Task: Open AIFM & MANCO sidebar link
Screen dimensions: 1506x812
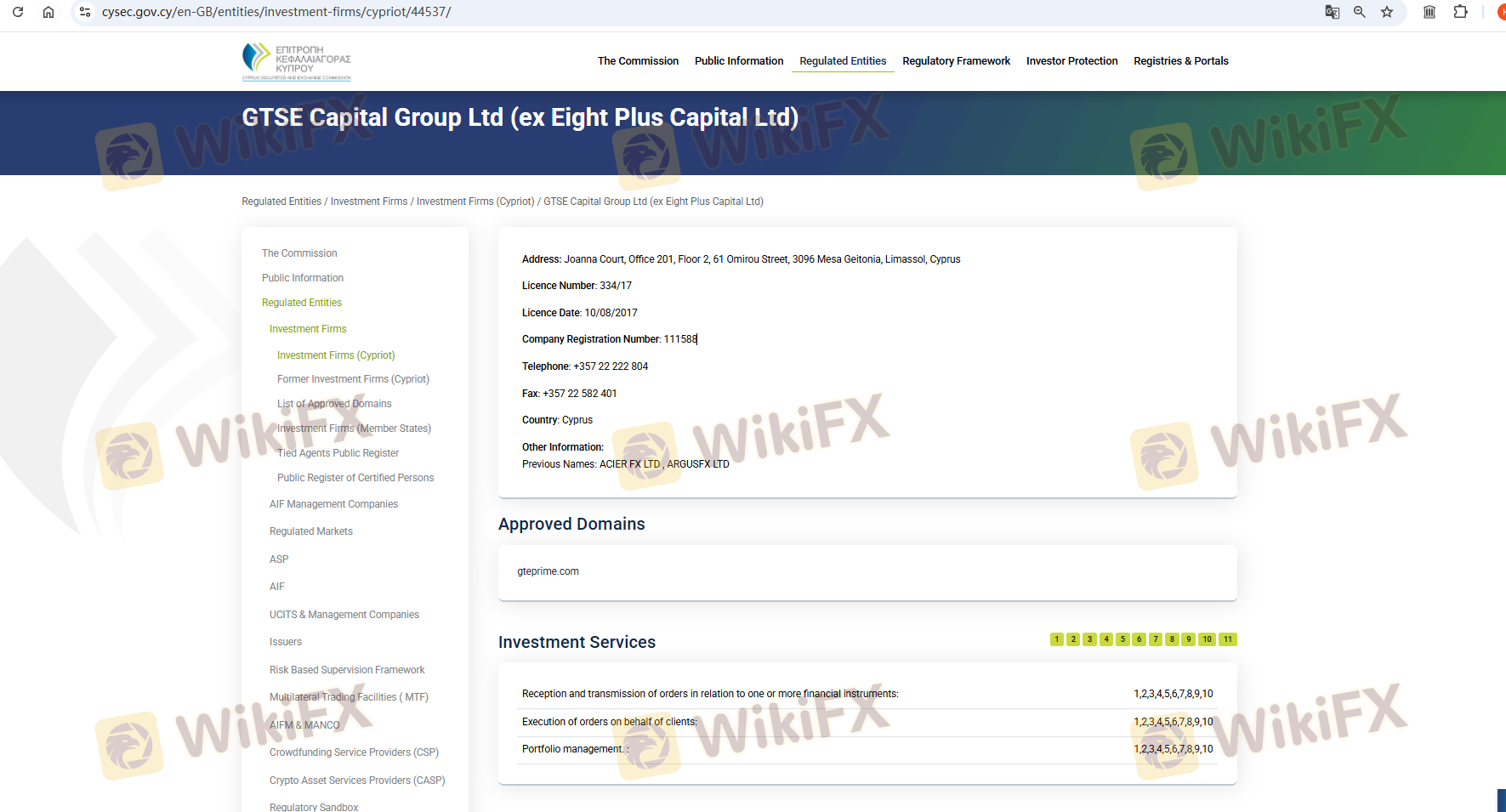Action: [304, 725]
